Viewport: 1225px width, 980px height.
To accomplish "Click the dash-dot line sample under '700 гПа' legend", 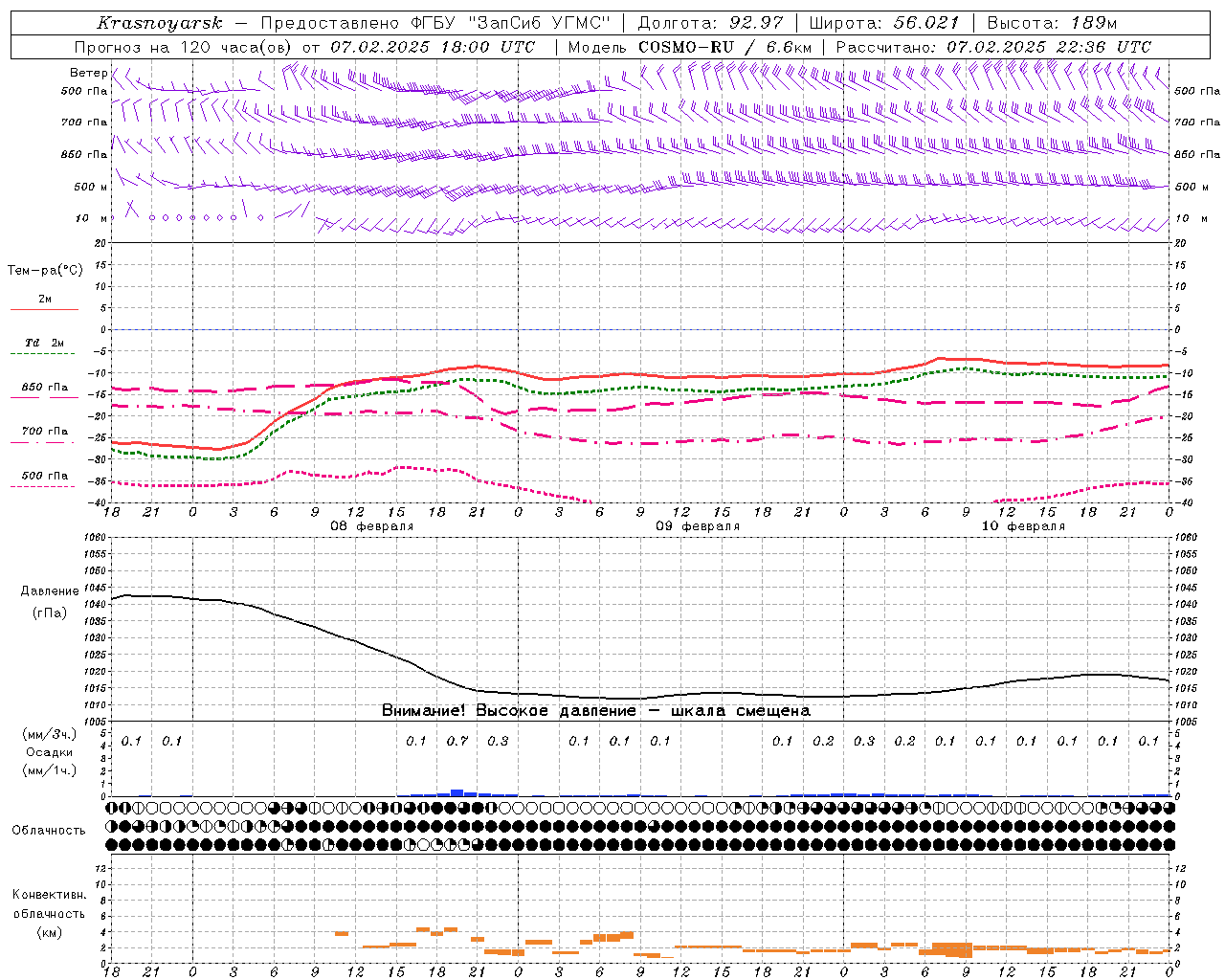I will [x=44, y=442].
